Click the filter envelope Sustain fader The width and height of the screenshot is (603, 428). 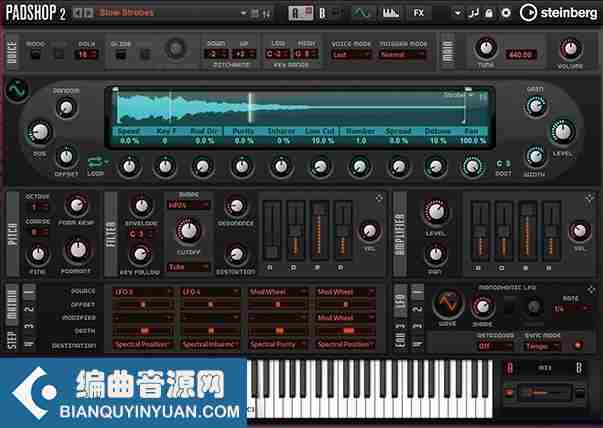(x=319, y=231)
